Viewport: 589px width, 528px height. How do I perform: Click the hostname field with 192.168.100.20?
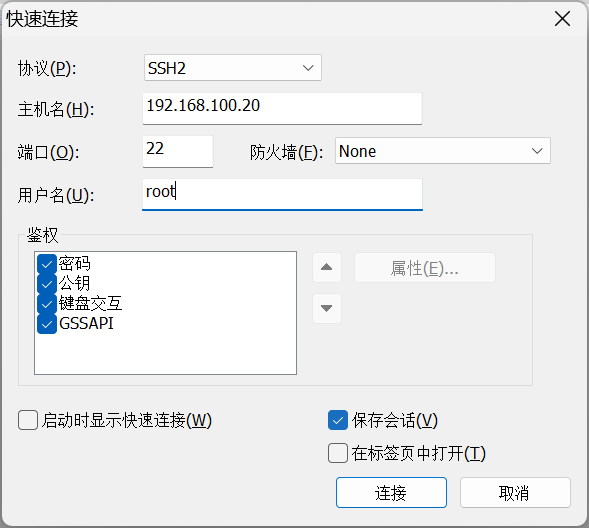[x=282, y=108]
